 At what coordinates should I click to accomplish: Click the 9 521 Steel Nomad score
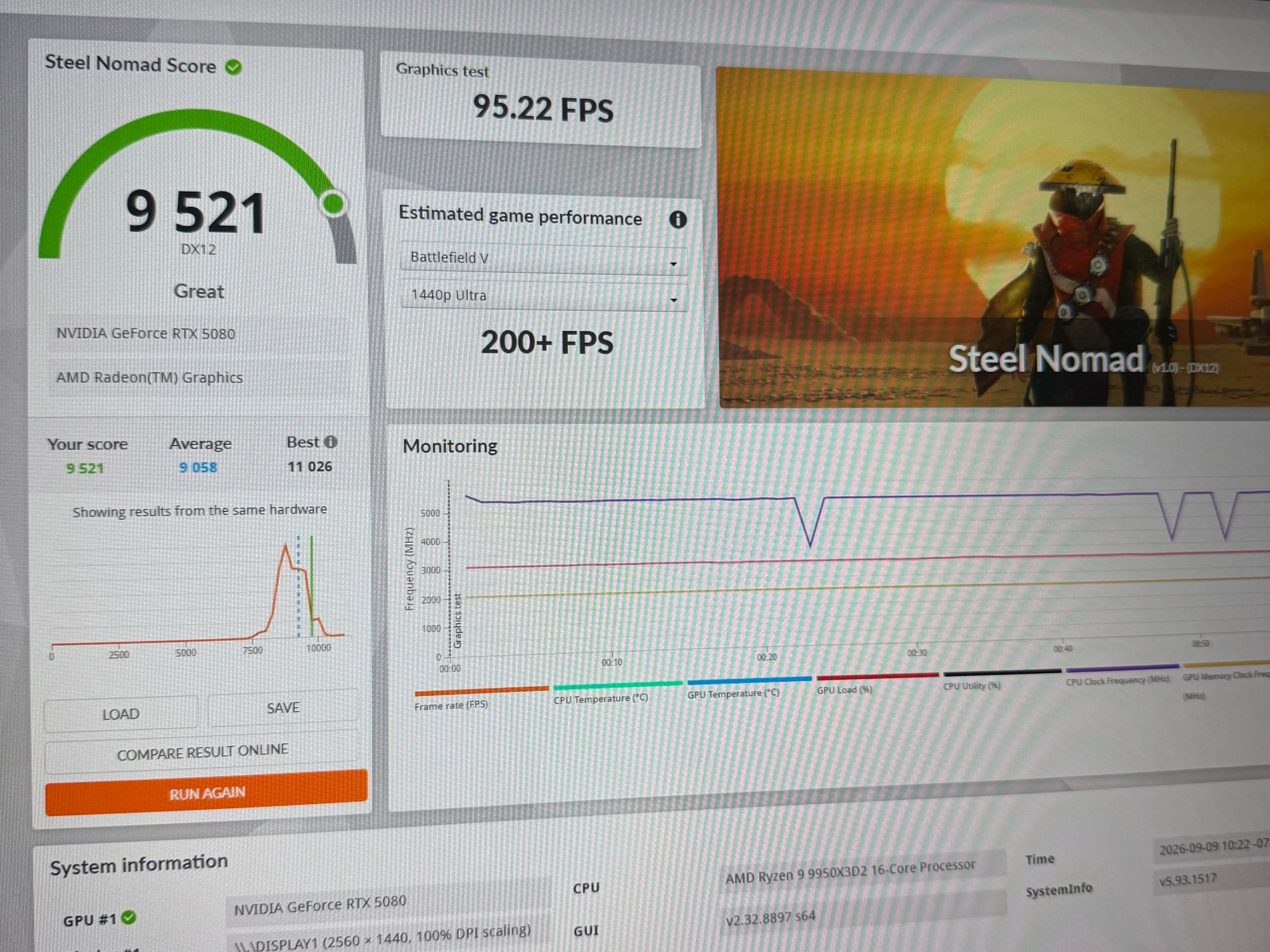point(196,213)
